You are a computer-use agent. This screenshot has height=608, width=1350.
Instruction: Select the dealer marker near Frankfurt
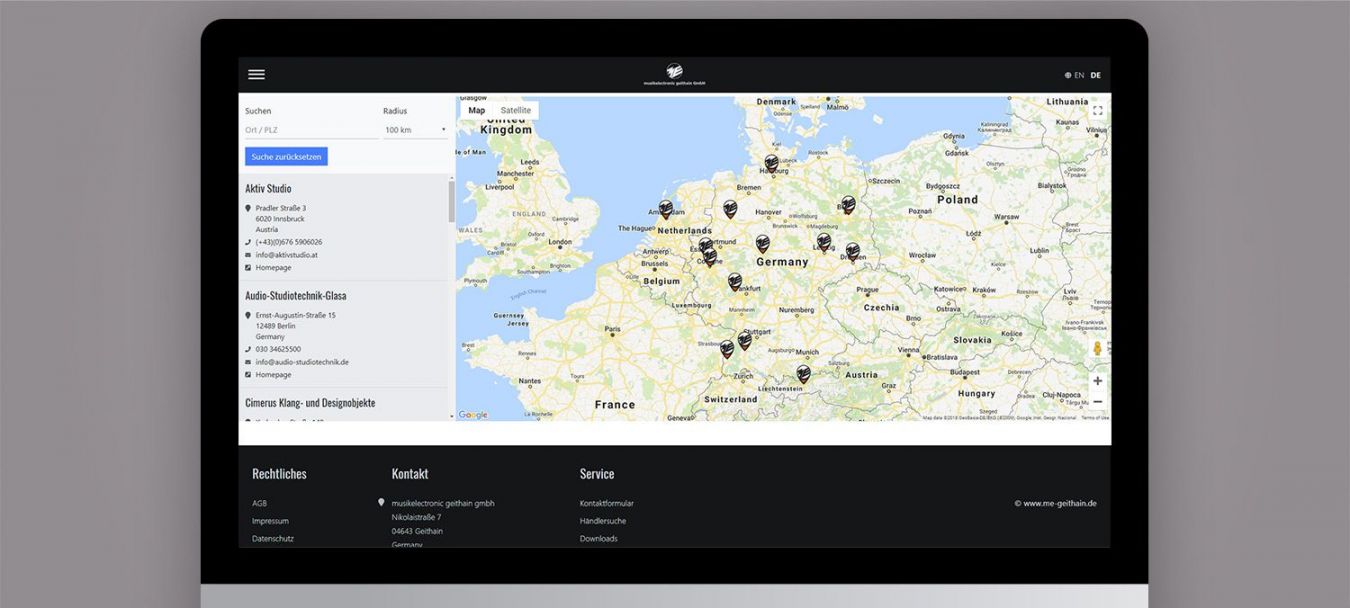735,282
